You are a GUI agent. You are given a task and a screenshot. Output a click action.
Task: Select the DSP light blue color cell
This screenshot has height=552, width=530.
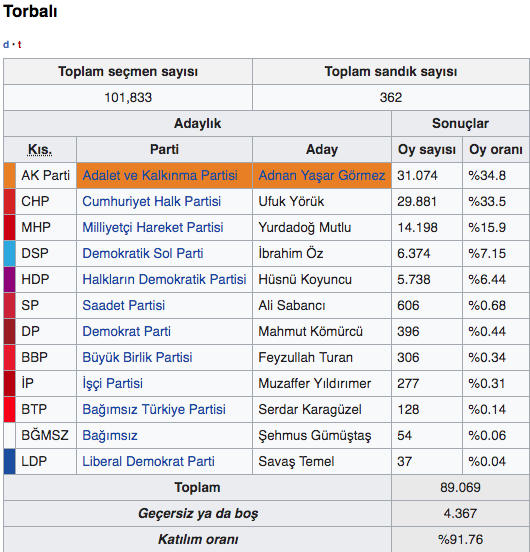[10, 253]
